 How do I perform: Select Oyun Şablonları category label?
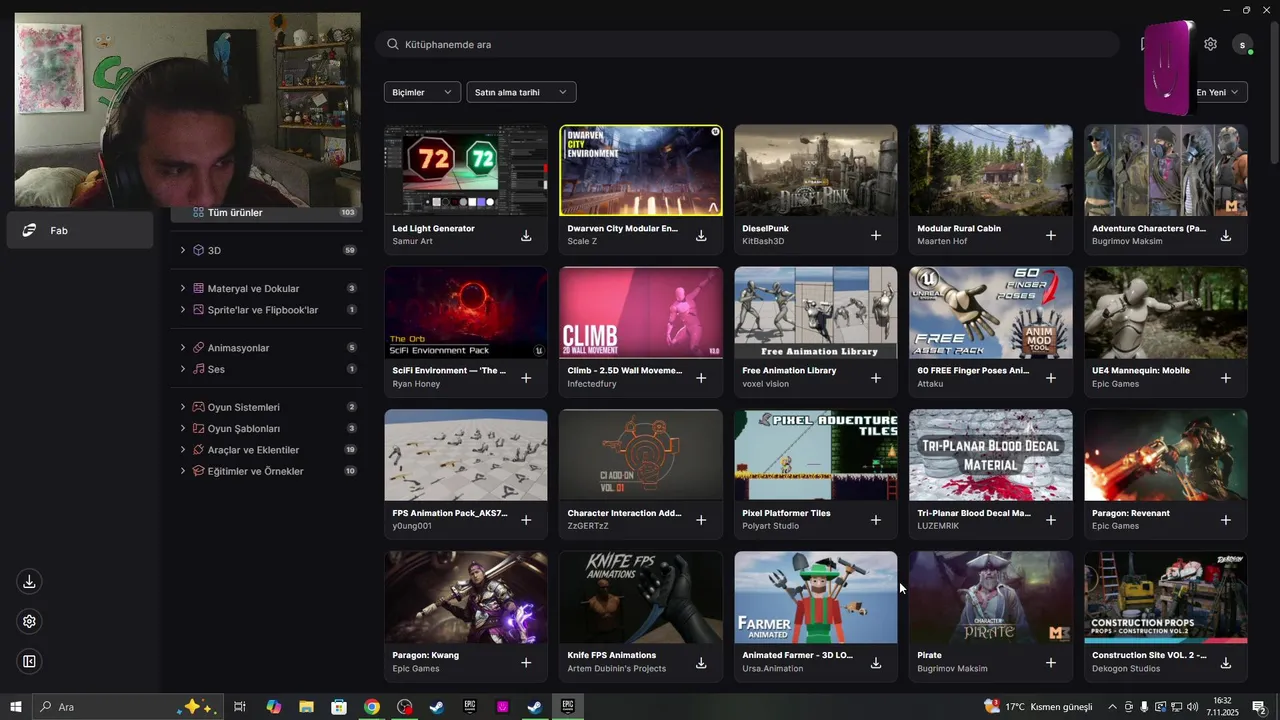tap(243, 428)
